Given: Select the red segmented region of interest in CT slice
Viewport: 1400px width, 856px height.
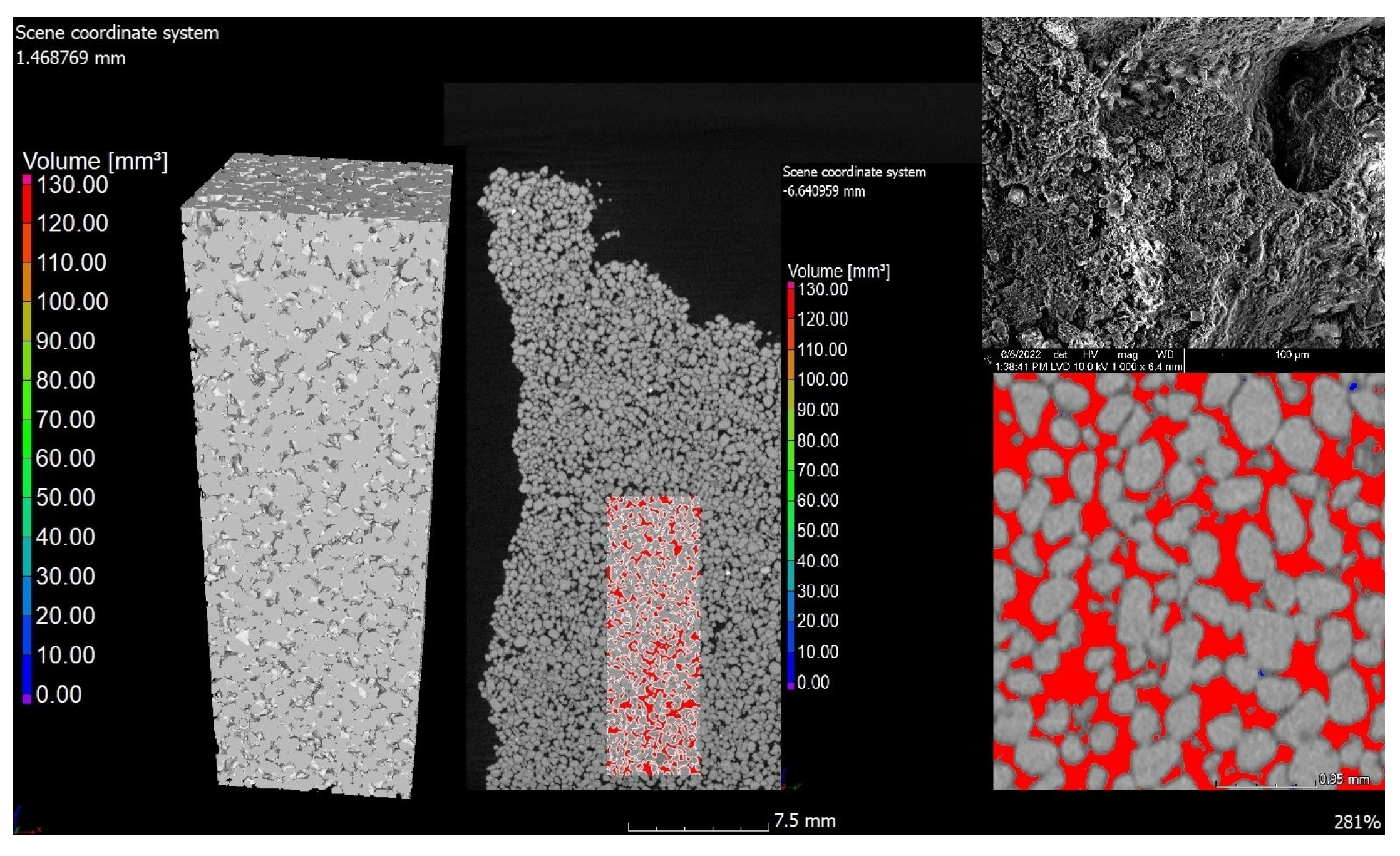Looking at the screenshot, I should [x=653, y=636].
